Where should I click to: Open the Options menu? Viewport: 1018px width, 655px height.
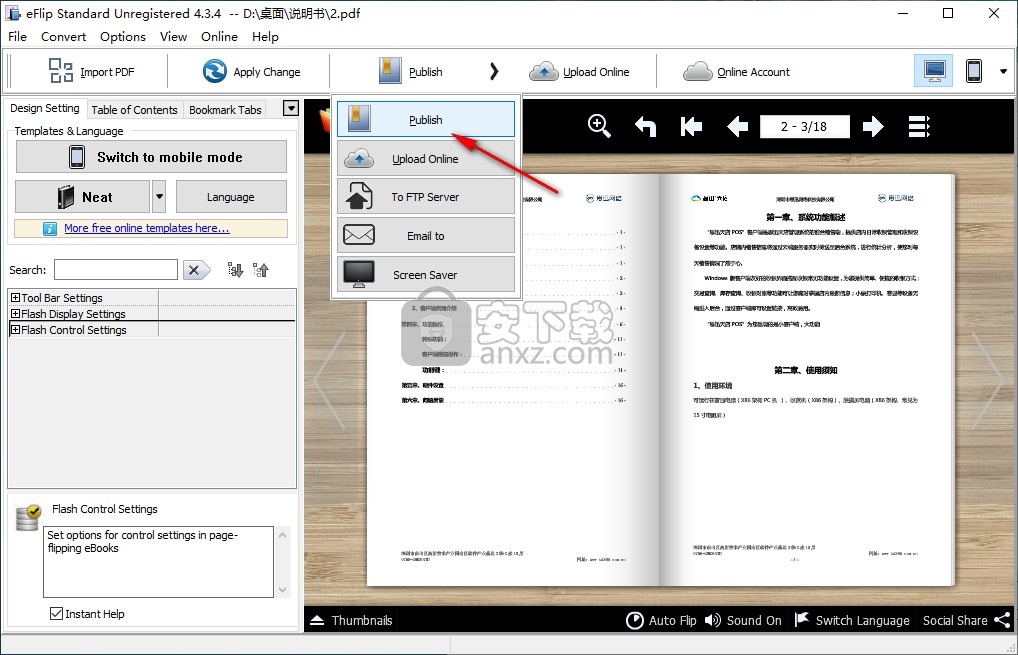[123, 37]
